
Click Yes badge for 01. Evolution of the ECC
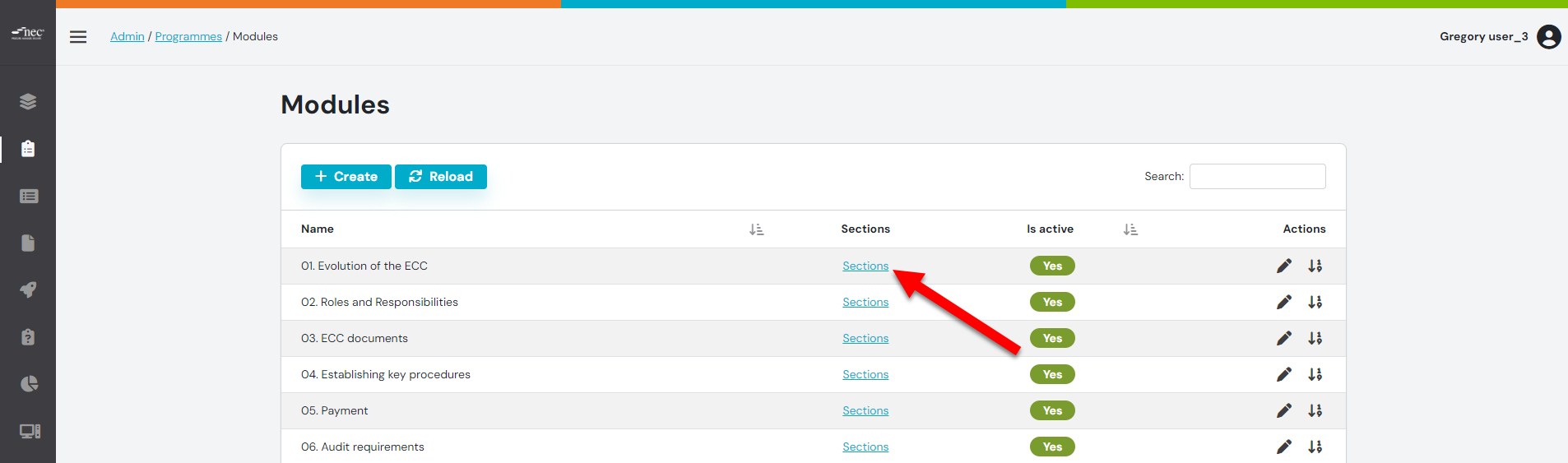pos(1052,266)
